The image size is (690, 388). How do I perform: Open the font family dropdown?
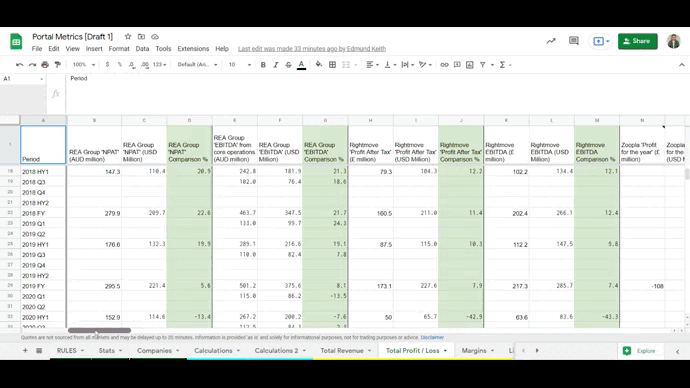click(197, 65)
